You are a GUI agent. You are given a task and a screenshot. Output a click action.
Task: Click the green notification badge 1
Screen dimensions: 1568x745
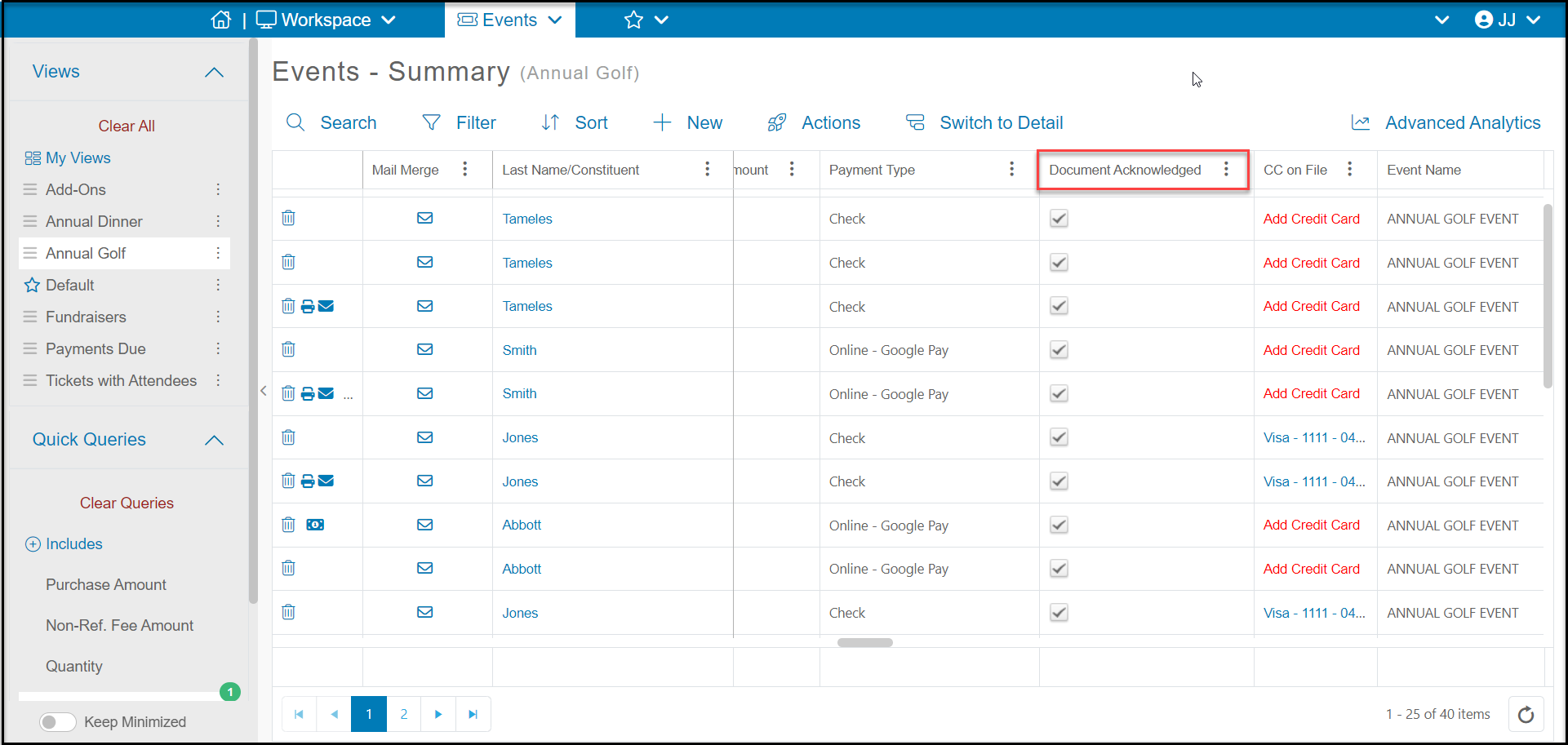(x=230, y=692)
